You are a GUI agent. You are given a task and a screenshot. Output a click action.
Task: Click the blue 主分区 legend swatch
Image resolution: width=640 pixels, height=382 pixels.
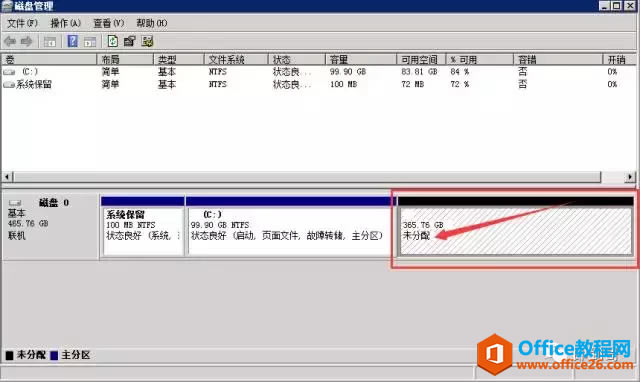pyautogui.click(x=54, y=355)
